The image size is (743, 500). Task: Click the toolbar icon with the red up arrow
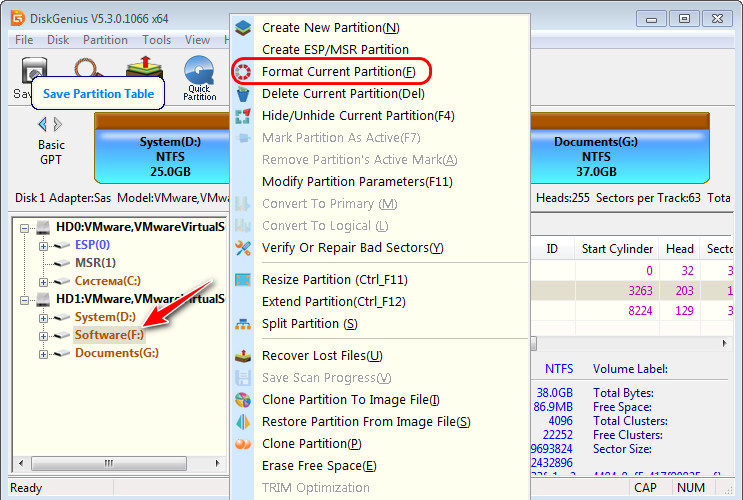point(145,66)
